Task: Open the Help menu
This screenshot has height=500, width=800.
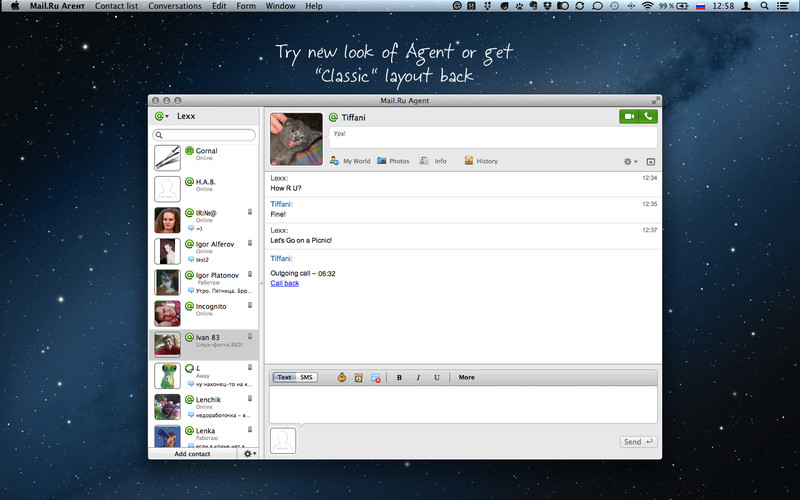Action: (314, 6)
